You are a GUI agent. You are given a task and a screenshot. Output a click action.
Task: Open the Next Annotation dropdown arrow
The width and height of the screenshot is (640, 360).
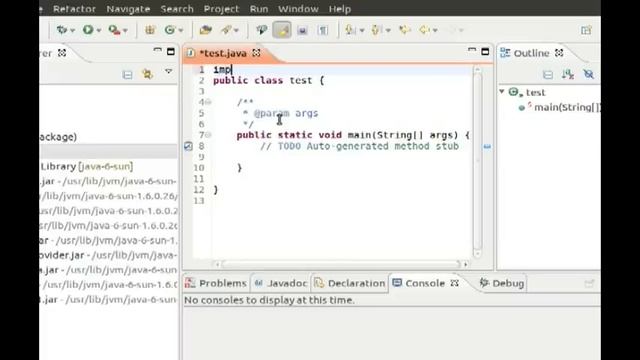tap(362, 30)
